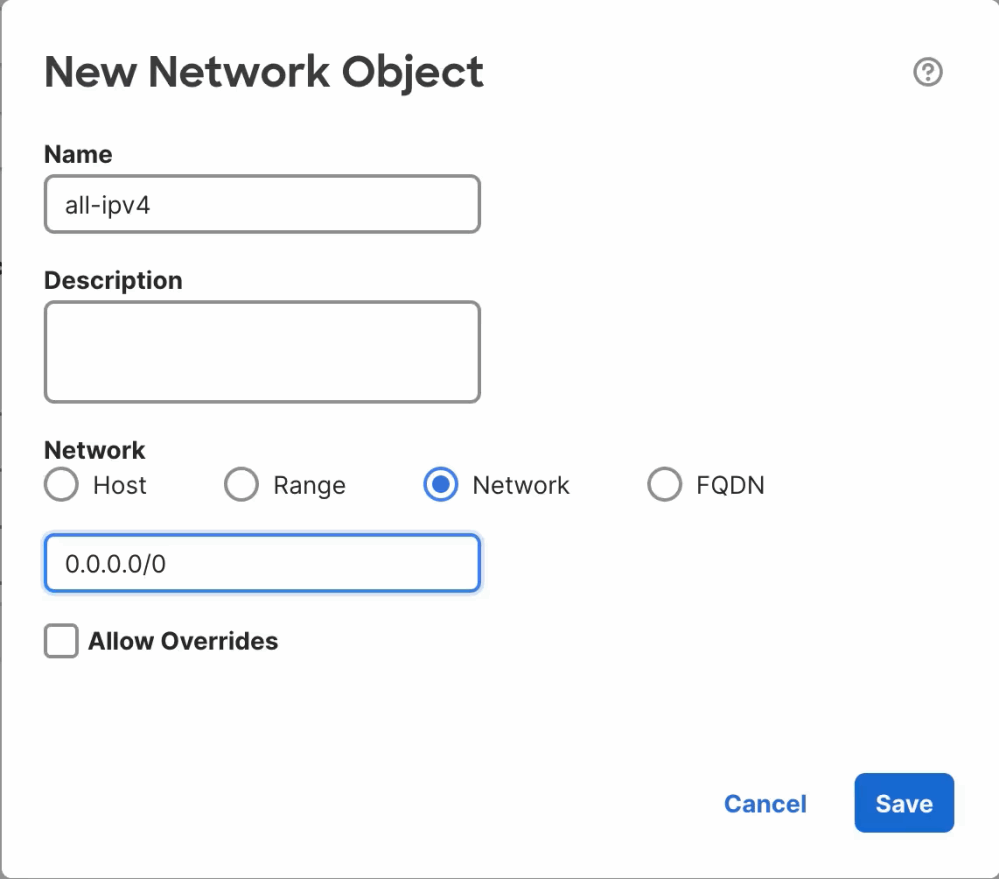Save the new network object

click(x=904, y=803)
